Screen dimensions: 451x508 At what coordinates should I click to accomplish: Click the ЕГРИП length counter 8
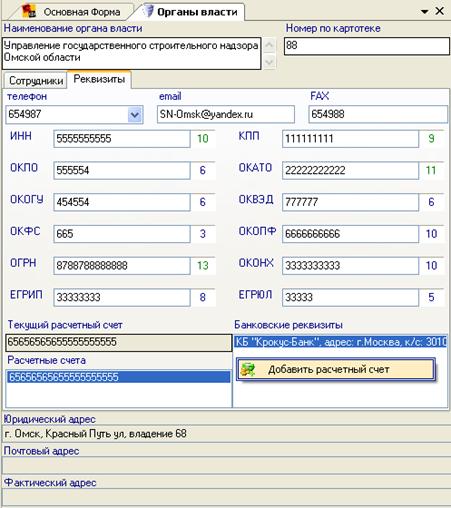[203, 297]
